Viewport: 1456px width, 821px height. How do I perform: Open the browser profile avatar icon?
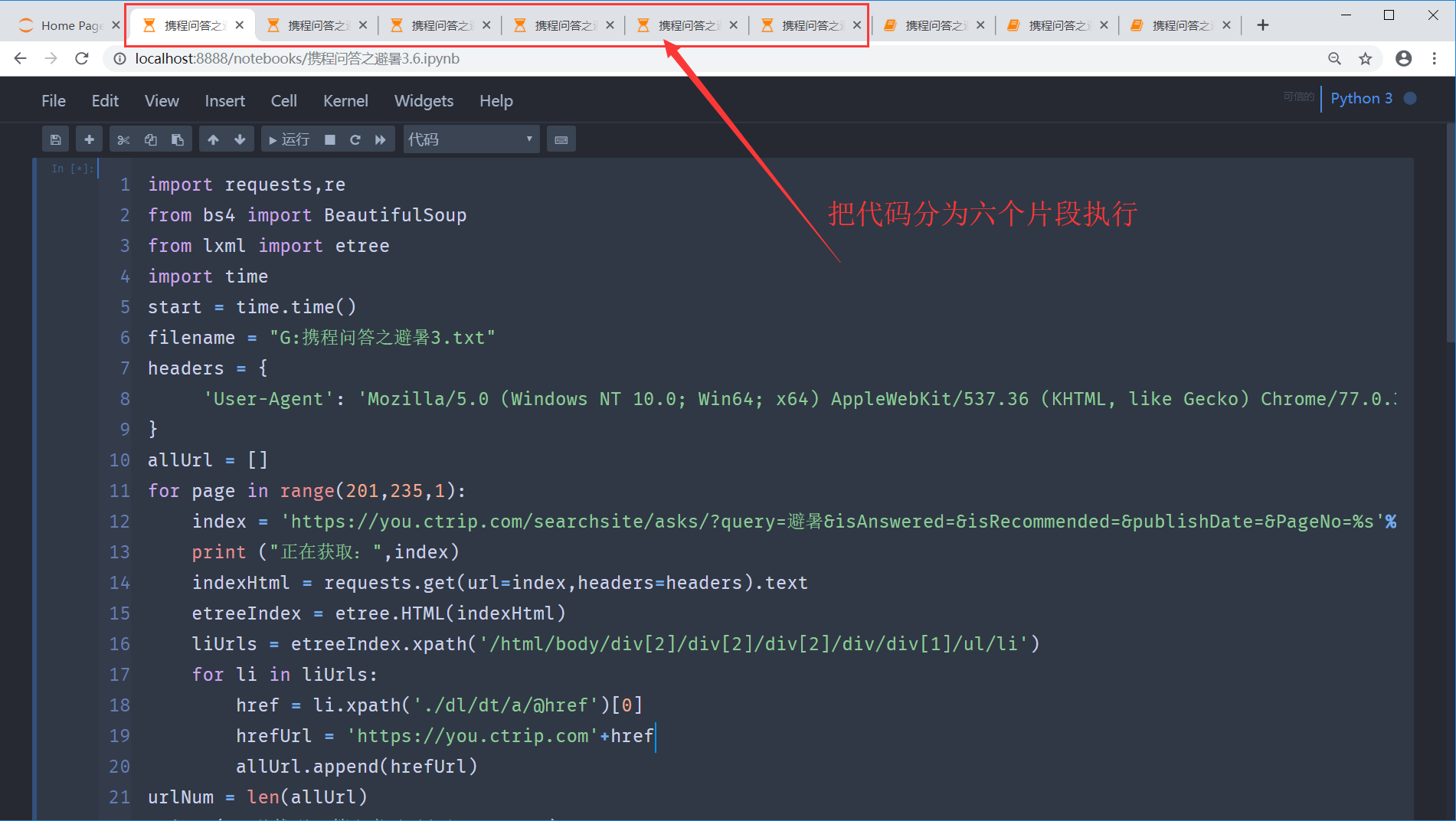pos(1403,58)
